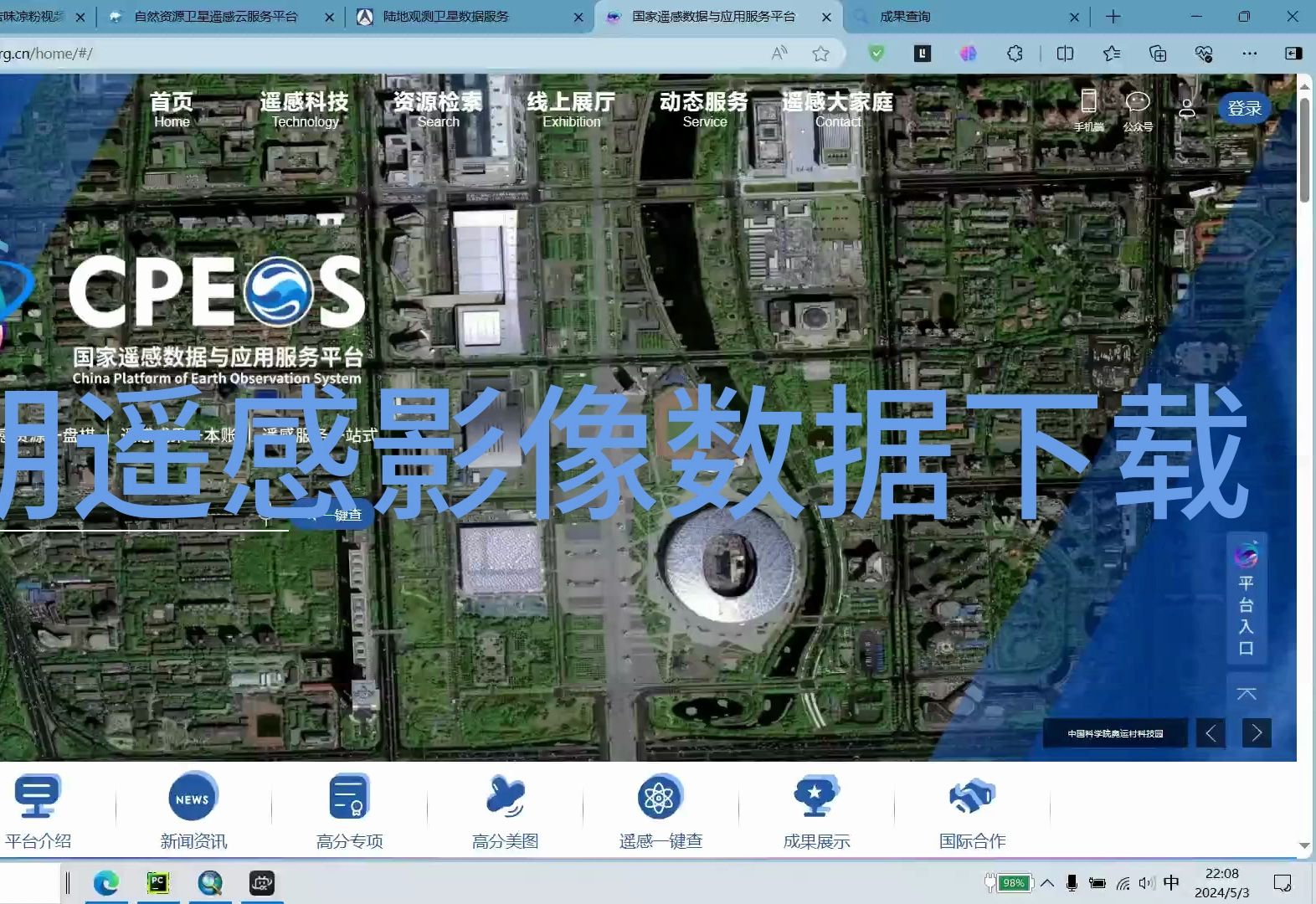Switch to 自然资源卫星遥感云服务平台 tab
This screenshot has width=1316, height=904.
point(216,17)
